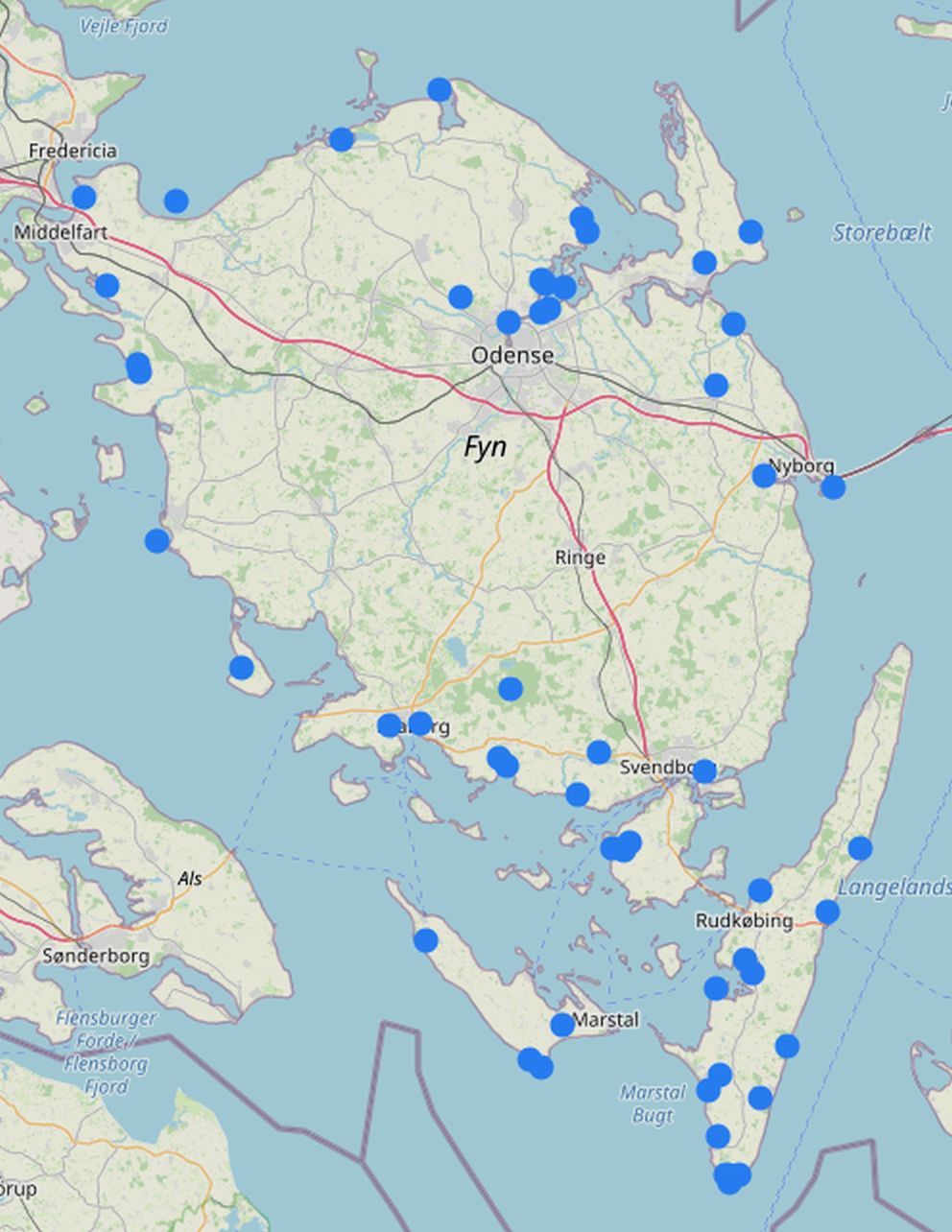Viewport: 952px width, 1232px height.
Task: Select the marker beside the Marstal label
Action: [x=562, y=1025]
